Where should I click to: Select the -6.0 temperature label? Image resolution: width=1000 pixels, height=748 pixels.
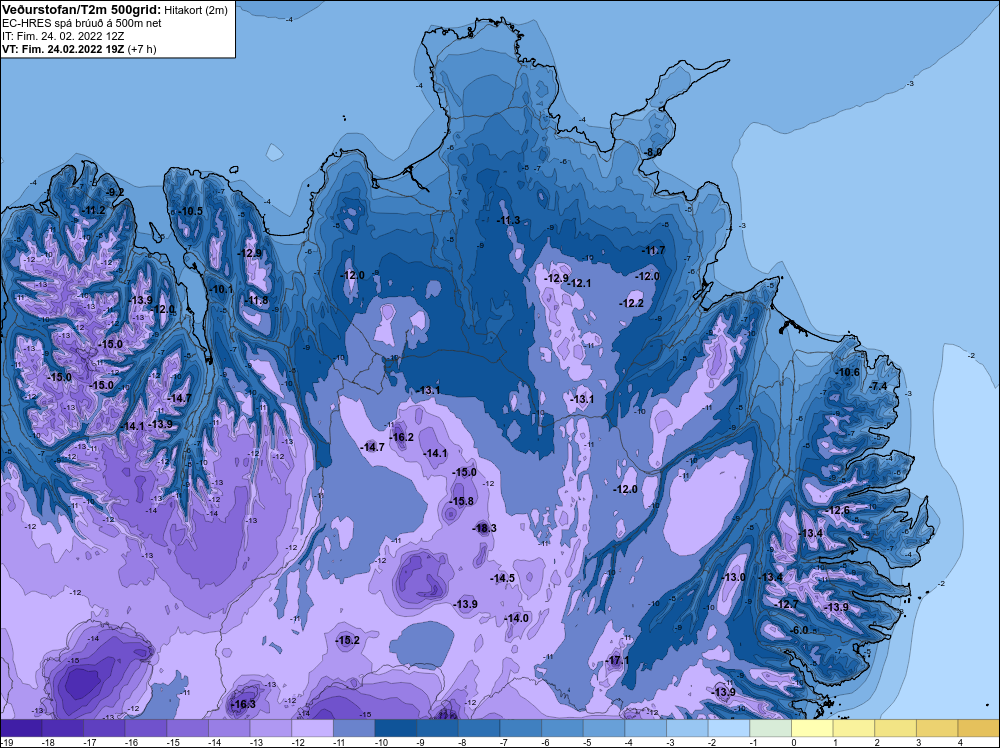[x=800, y=630]
